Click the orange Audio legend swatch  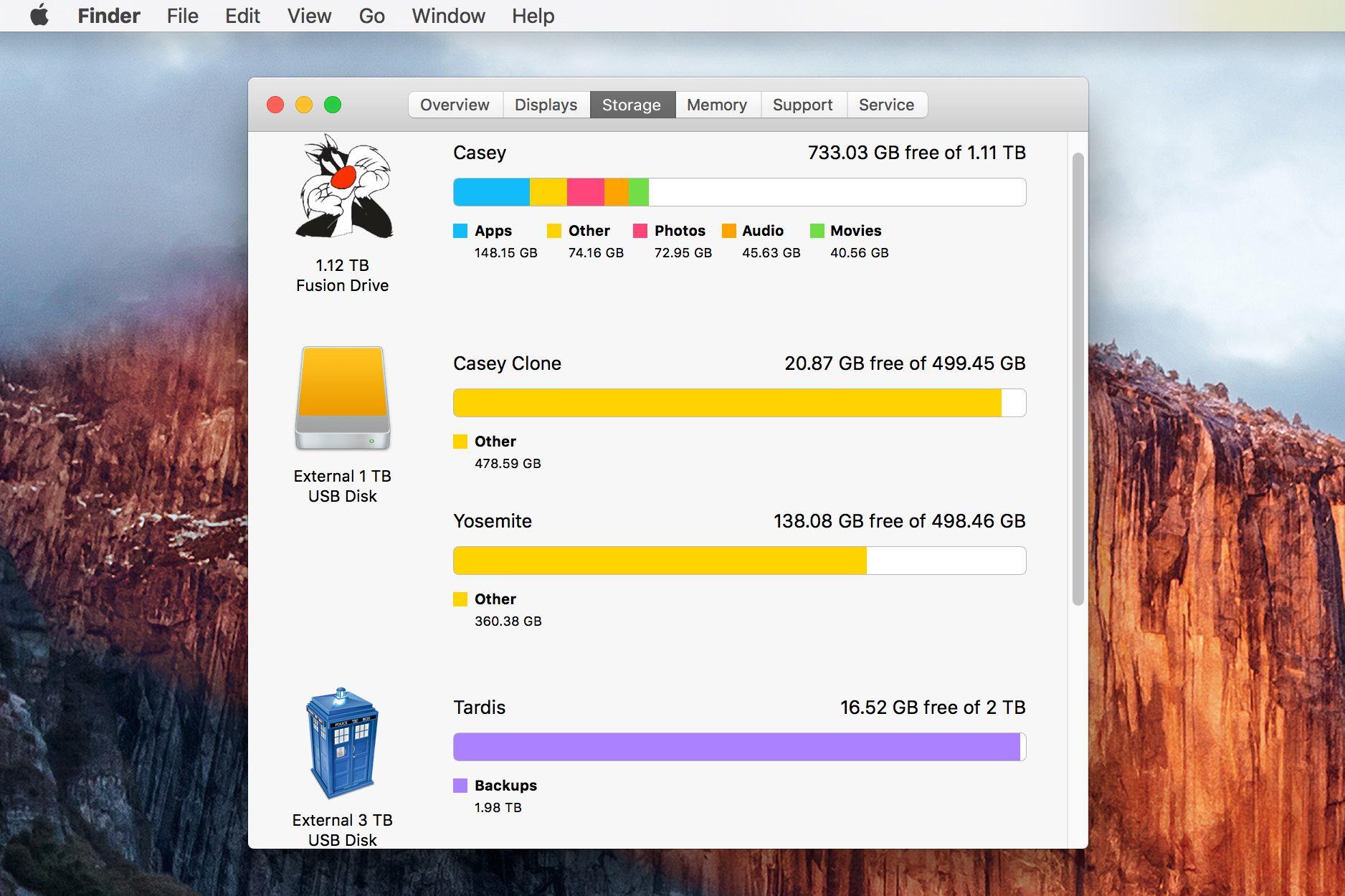tap(729, 231)
